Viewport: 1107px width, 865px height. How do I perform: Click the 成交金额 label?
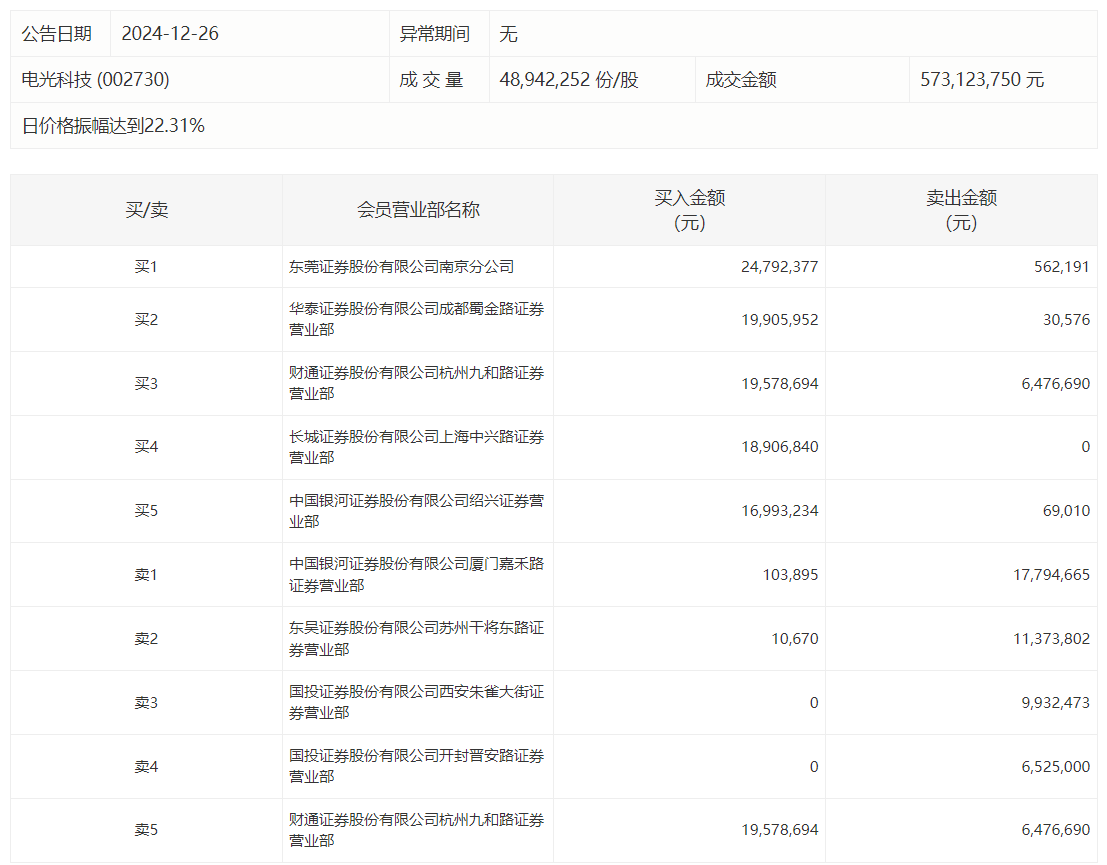tap(741, 80)
